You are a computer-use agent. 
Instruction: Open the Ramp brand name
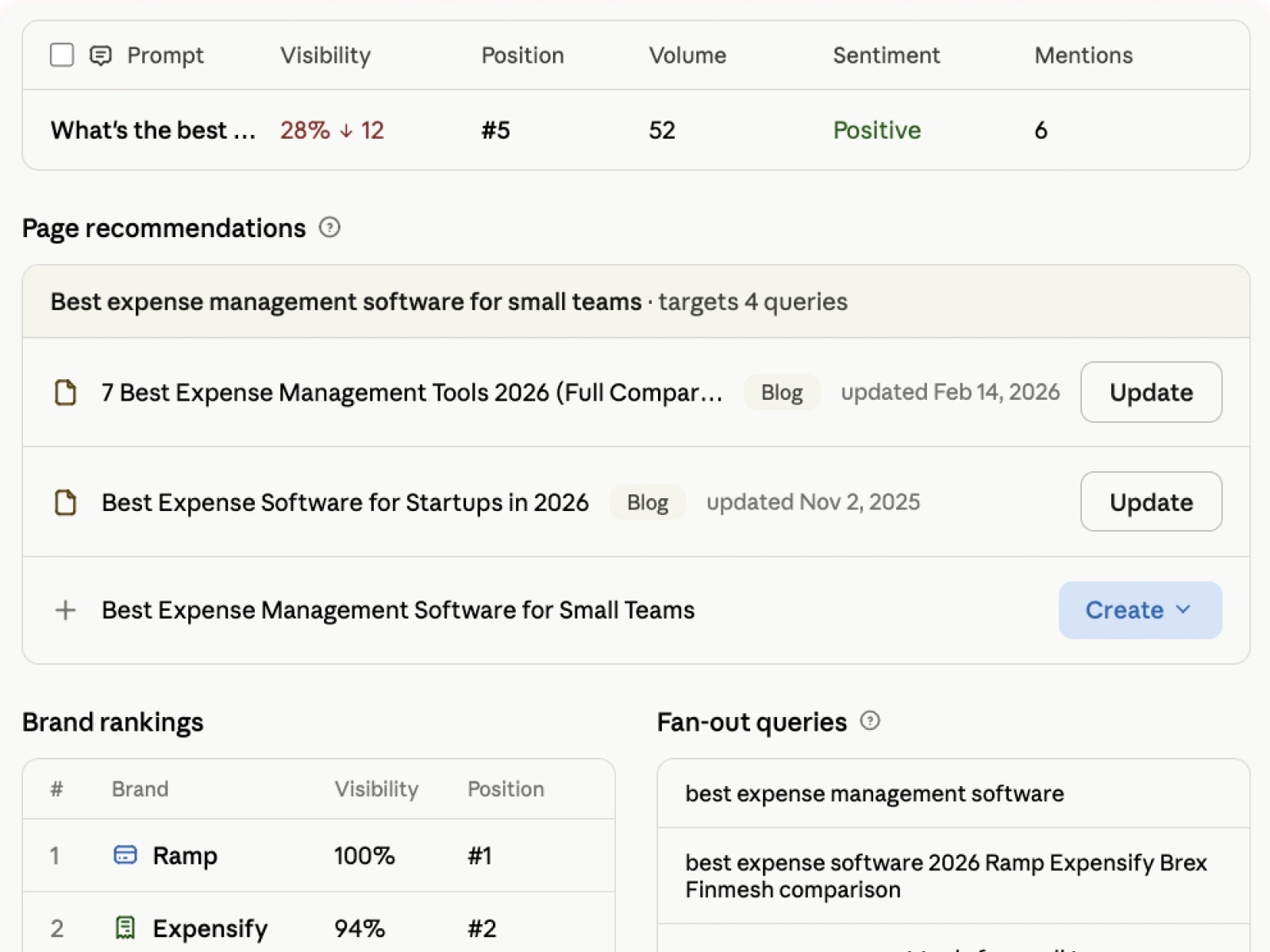(185, 856)
